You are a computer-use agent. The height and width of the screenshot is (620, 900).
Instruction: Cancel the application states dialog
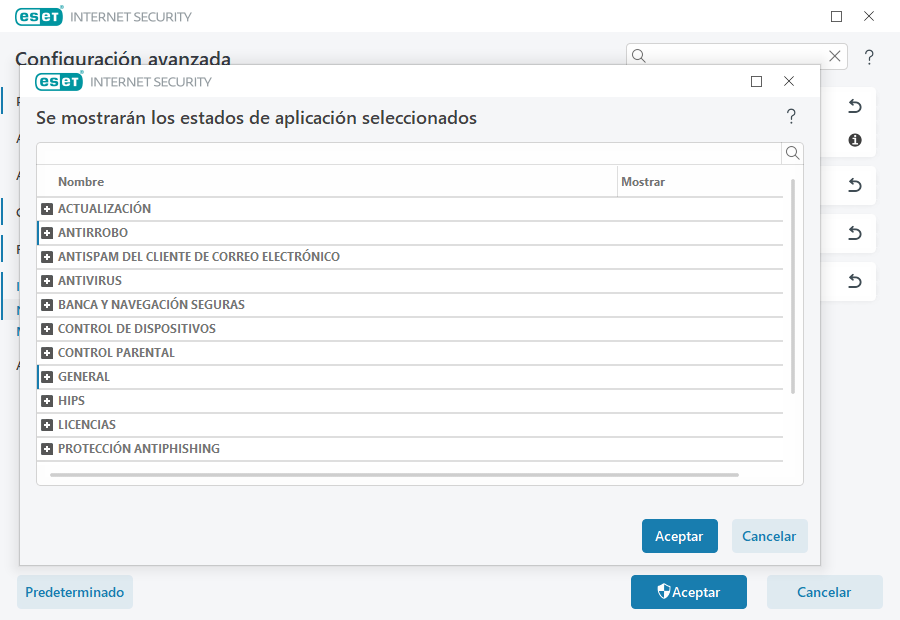[x=769, y=536]
